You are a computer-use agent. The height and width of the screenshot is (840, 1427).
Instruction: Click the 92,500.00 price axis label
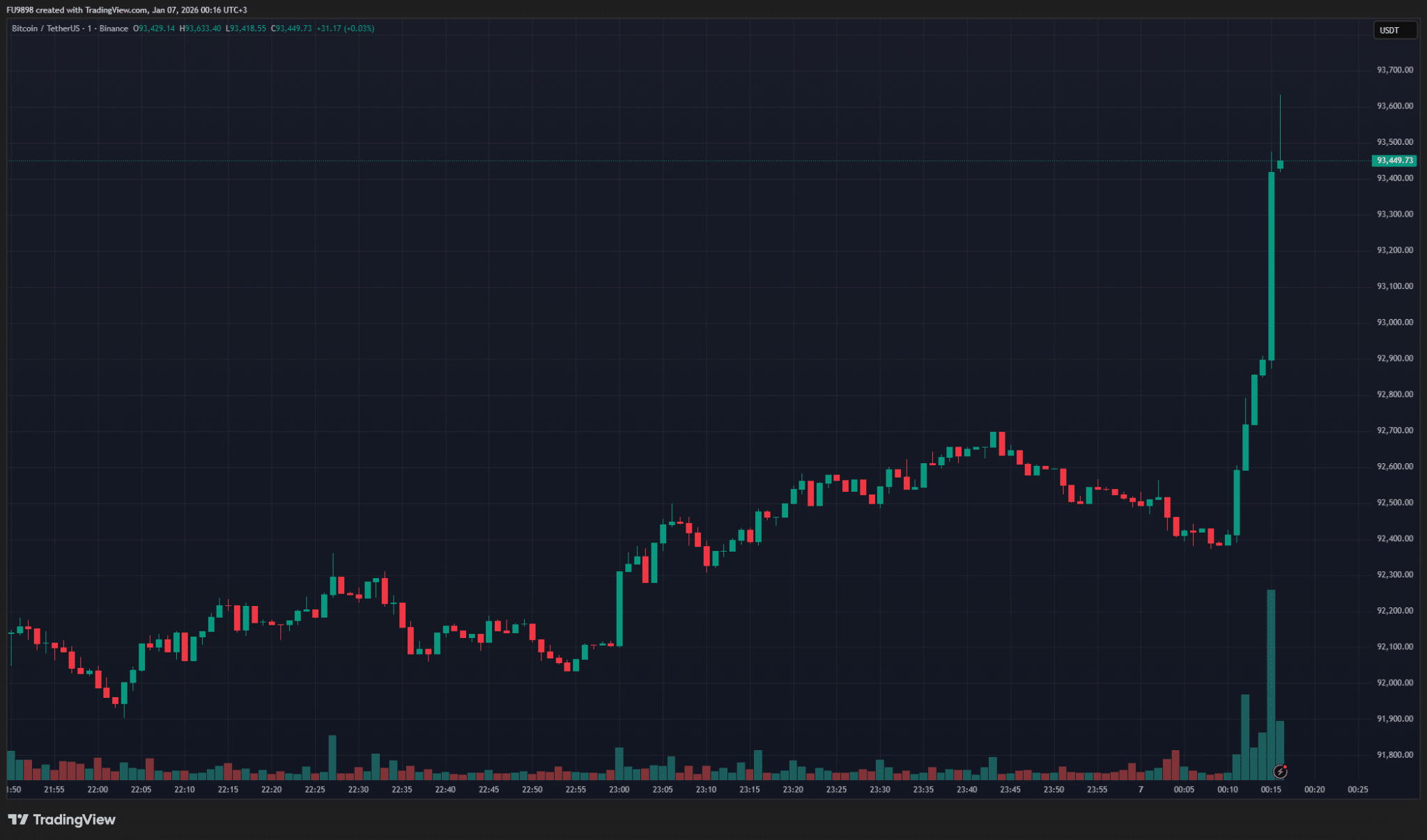click(x=1394, y=502)
